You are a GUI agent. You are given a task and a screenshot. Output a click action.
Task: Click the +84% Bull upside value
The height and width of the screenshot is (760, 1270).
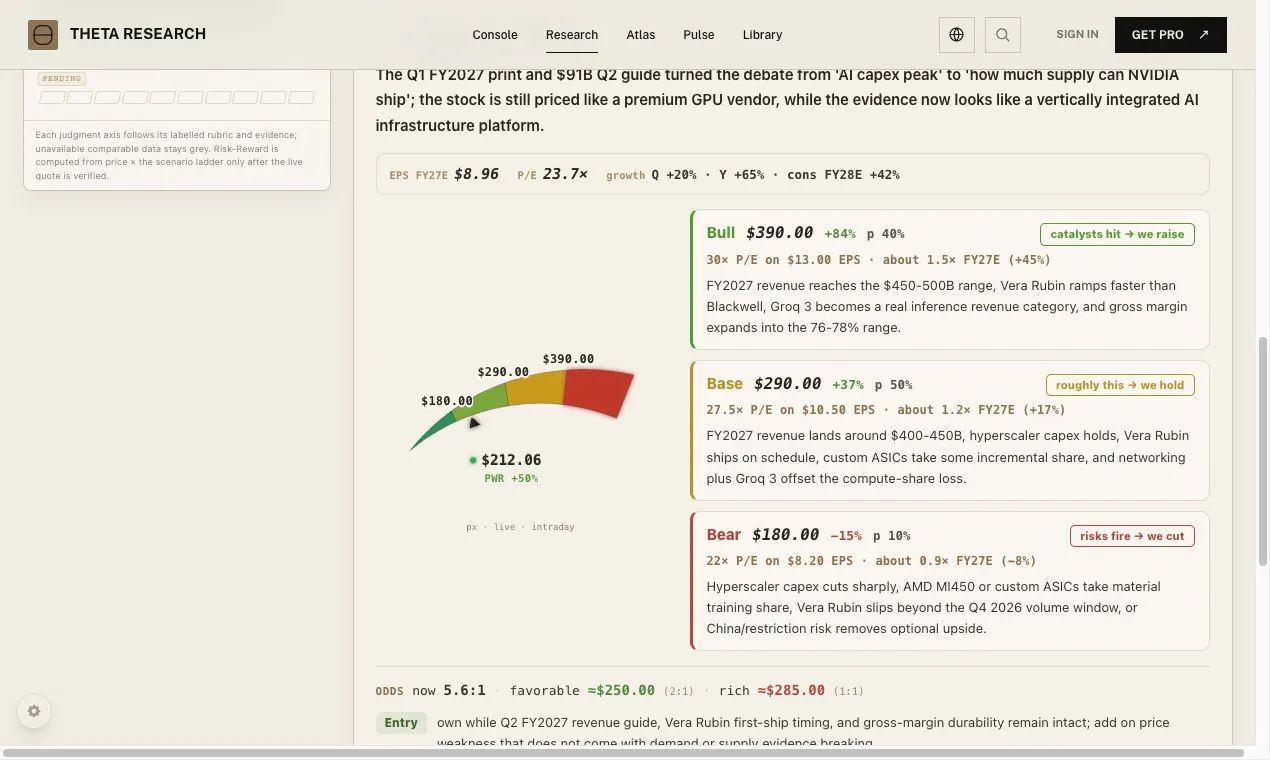pyautogui.click(x=840, y=234)
